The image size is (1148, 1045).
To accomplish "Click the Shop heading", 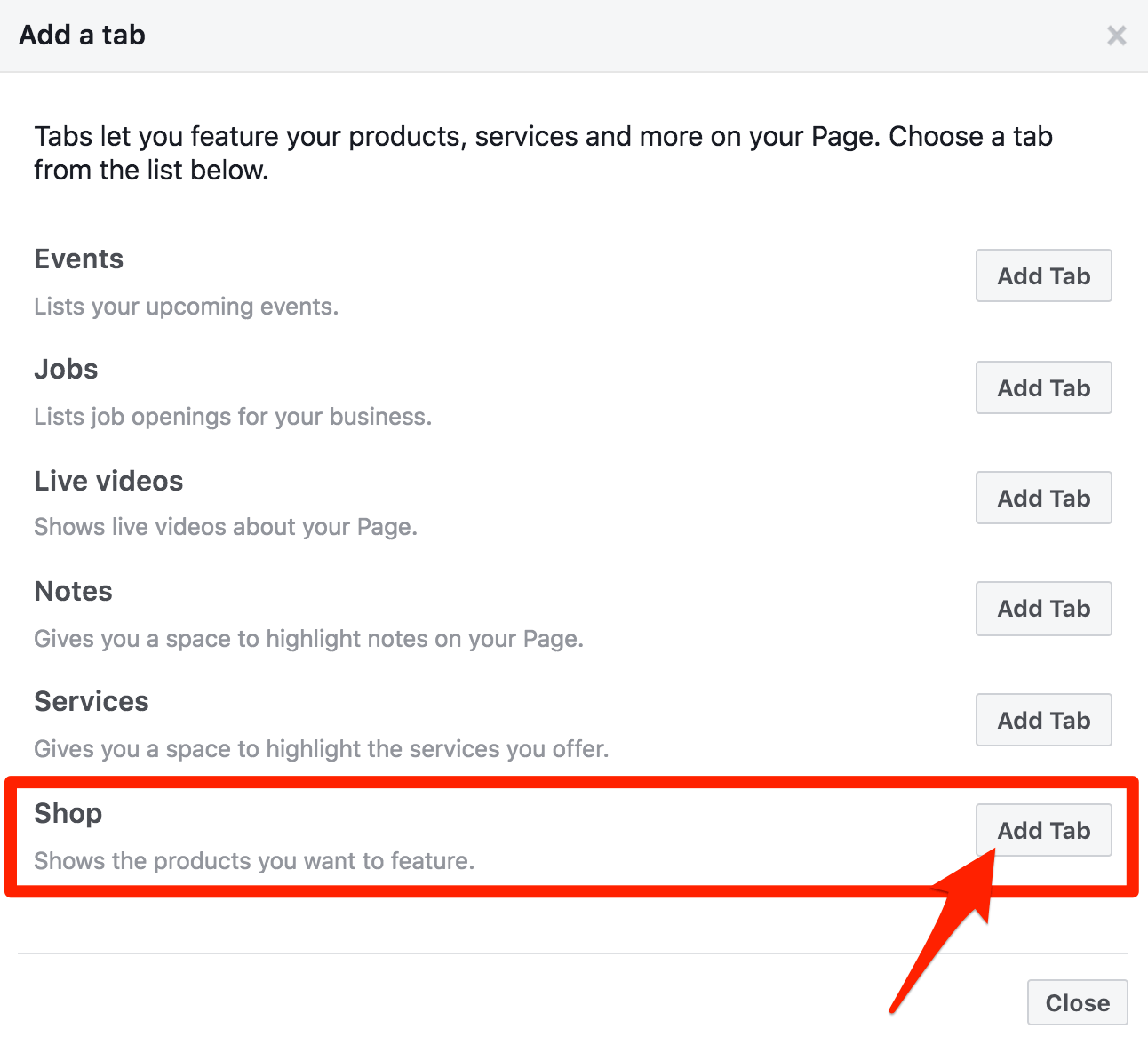I will click(x=68, y=814).
